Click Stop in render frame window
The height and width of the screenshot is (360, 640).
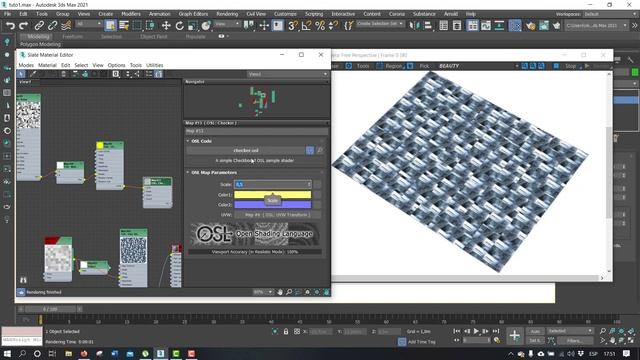[x=570, y=66]
